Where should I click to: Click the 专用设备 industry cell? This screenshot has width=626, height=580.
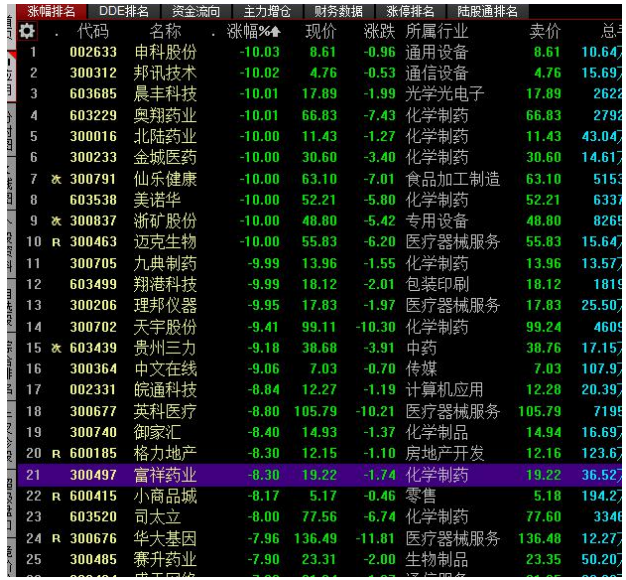(437, 221)
